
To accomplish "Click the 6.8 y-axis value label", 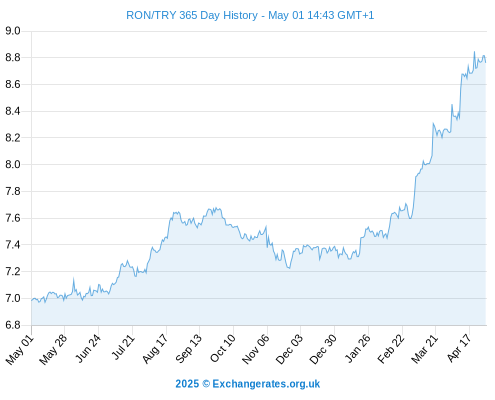I will [13, 325].
